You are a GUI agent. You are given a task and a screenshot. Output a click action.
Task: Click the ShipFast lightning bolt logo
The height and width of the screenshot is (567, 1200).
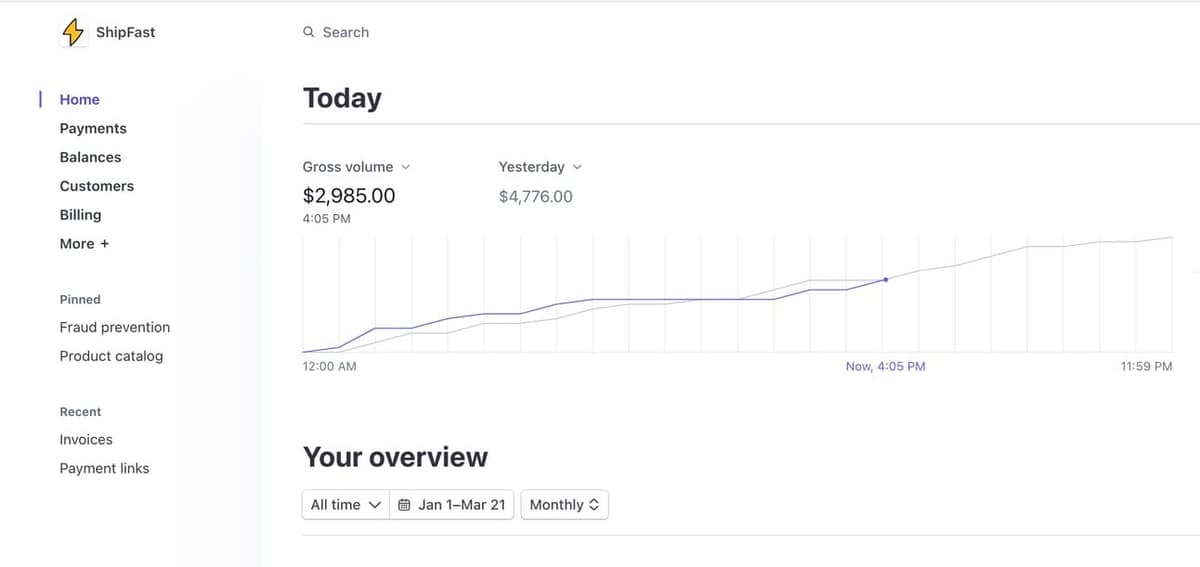pos(73,32)
